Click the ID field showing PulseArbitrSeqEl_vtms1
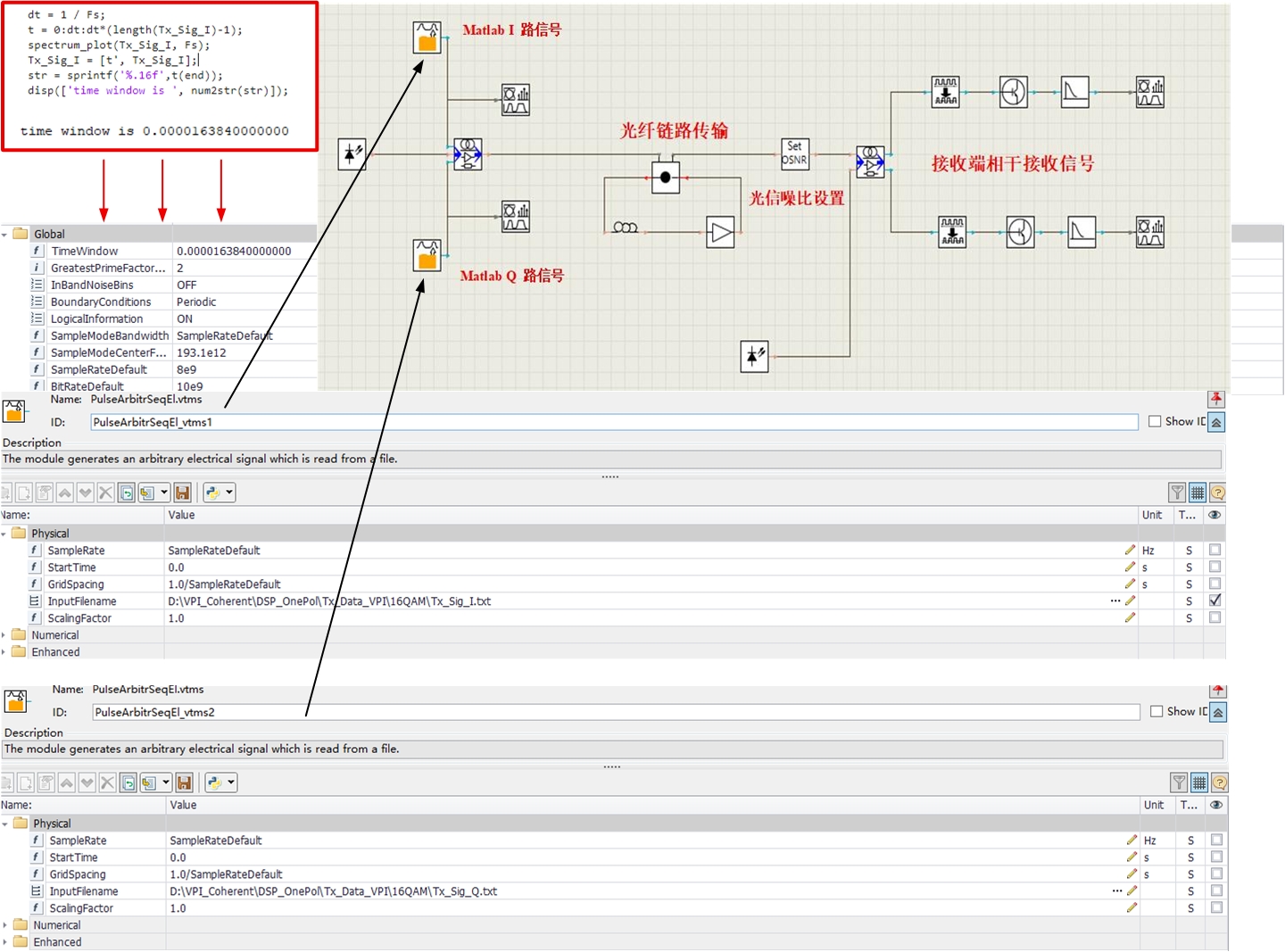Screen dimensions: 1285x952 point(357,421)
